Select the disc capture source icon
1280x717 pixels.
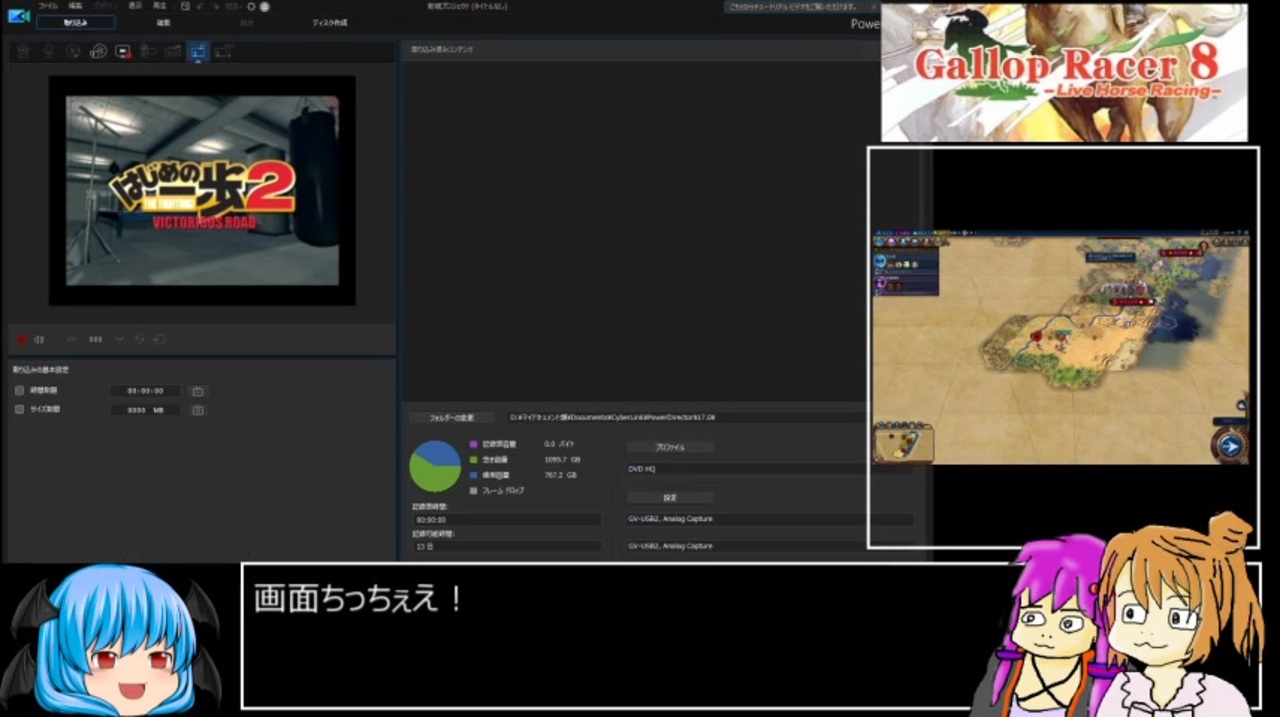coord(98,51)
